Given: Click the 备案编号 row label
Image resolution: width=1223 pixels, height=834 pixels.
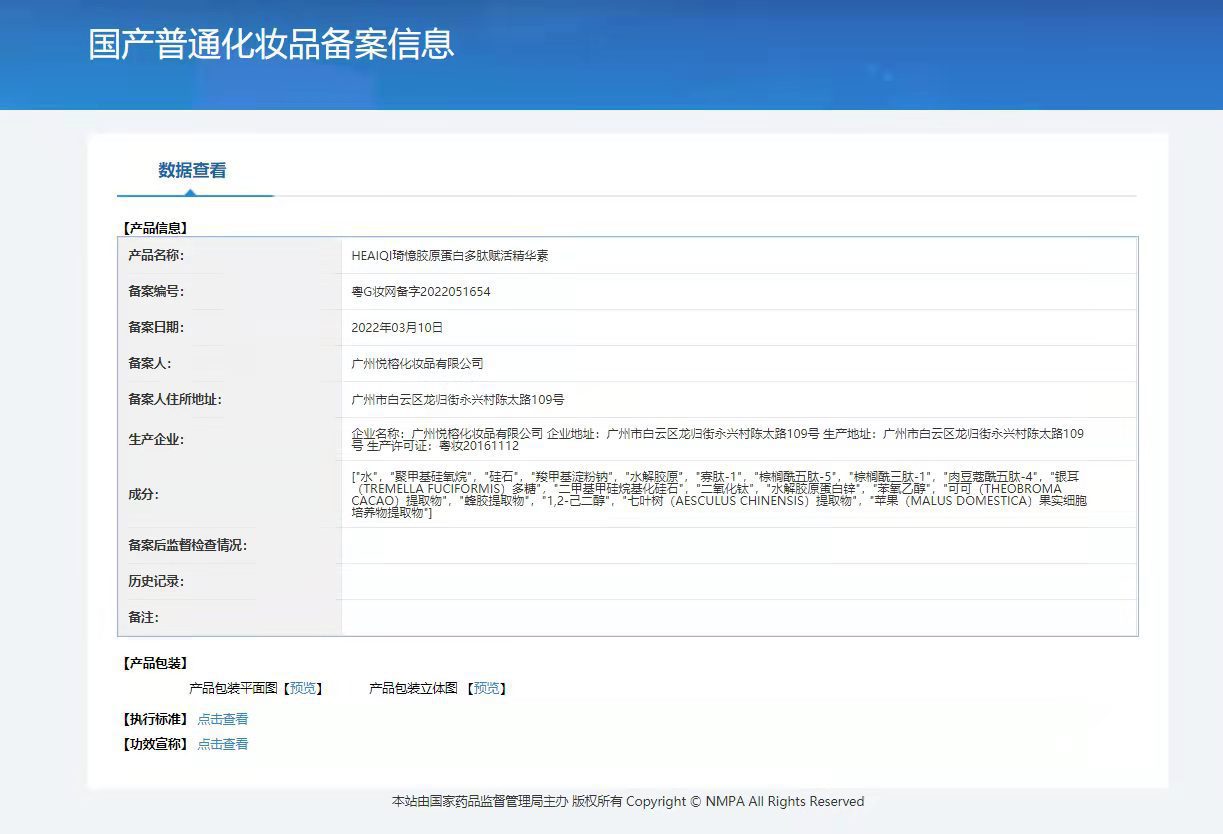Looking at the screenshot, I should [x=156, y=291].
